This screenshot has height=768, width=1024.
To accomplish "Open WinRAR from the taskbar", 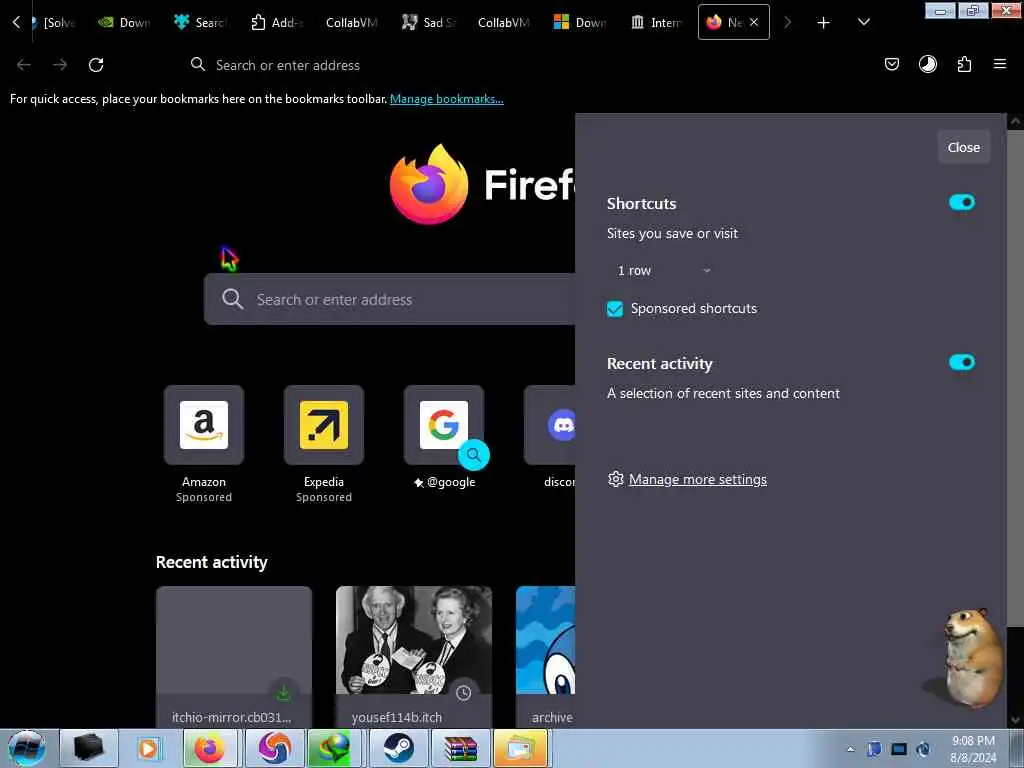I will point(460,748).
